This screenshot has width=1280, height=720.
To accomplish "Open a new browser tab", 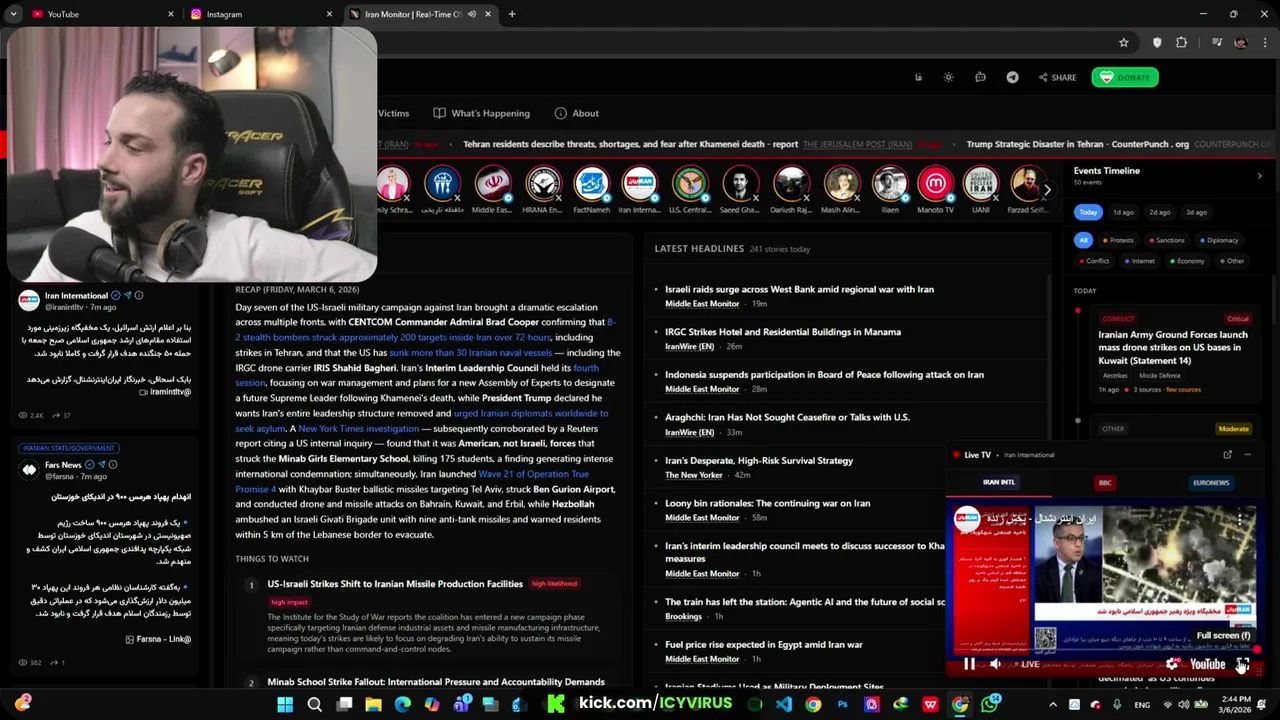I will coord(512,14).
